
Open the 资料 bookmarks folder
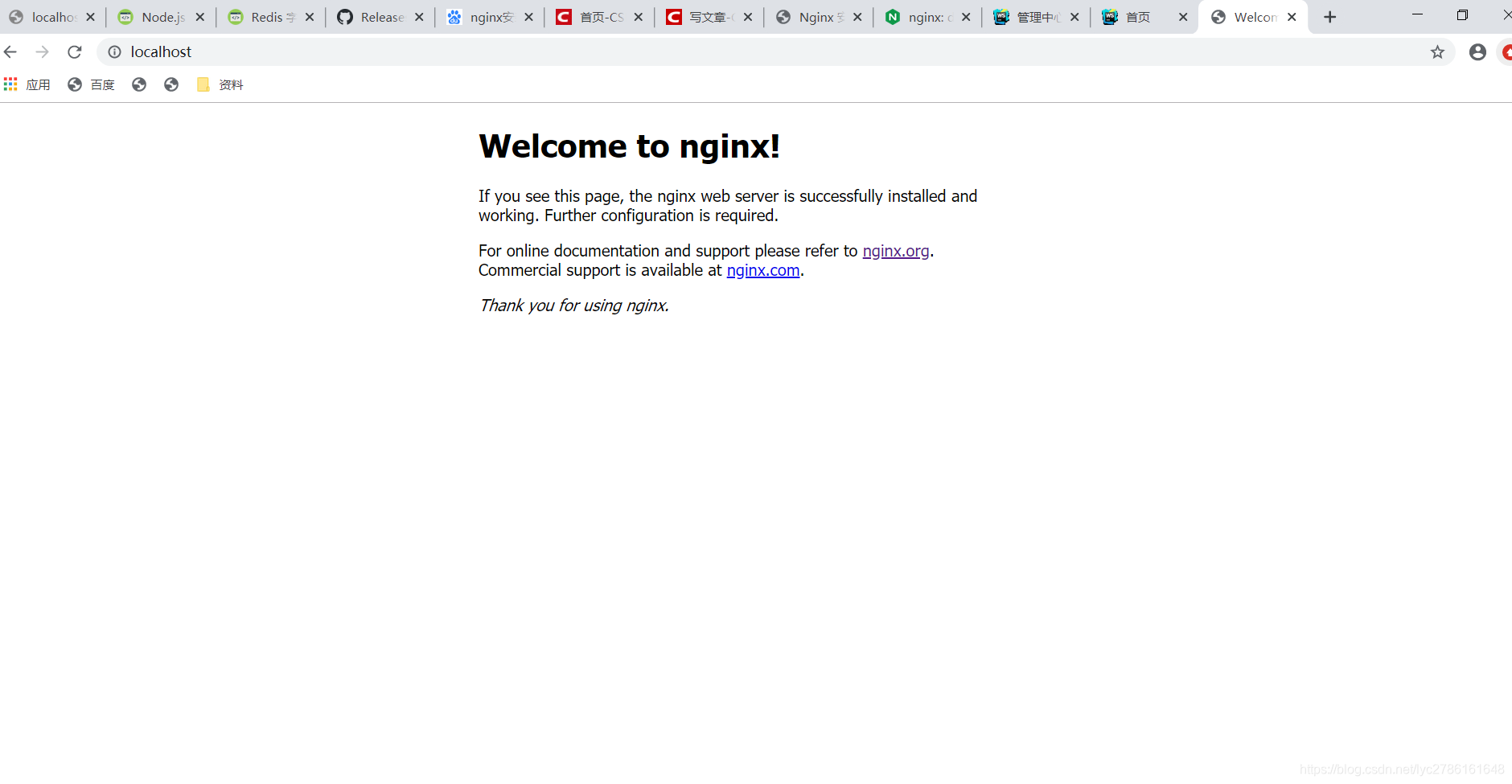[220, 84]
